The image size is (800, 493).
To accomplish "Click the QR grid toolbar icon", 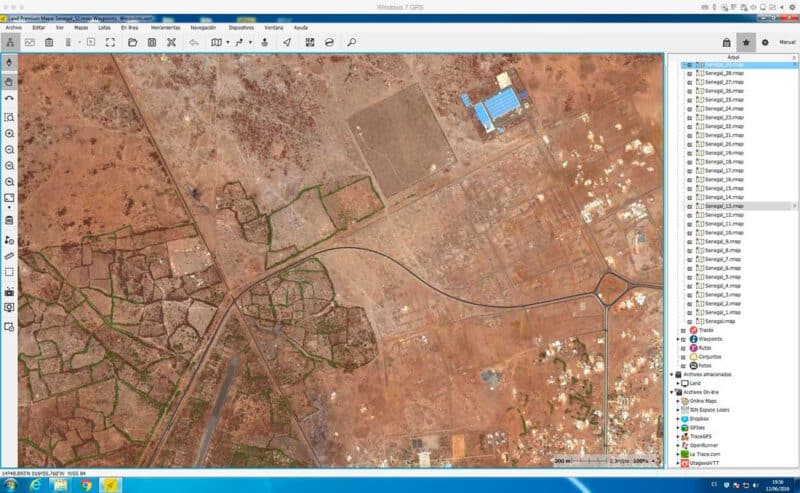I will pyautogui.click(x=310, y=42).
